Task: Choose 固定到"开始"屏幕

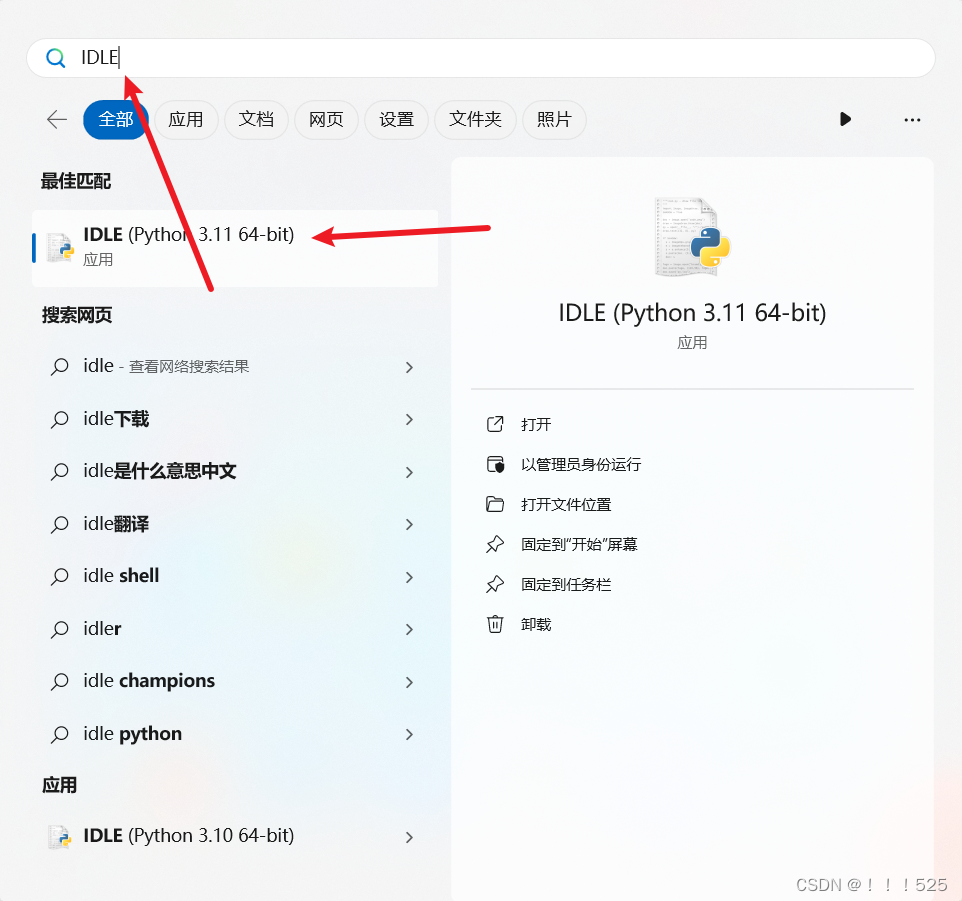Action: (x=579, y=545)
